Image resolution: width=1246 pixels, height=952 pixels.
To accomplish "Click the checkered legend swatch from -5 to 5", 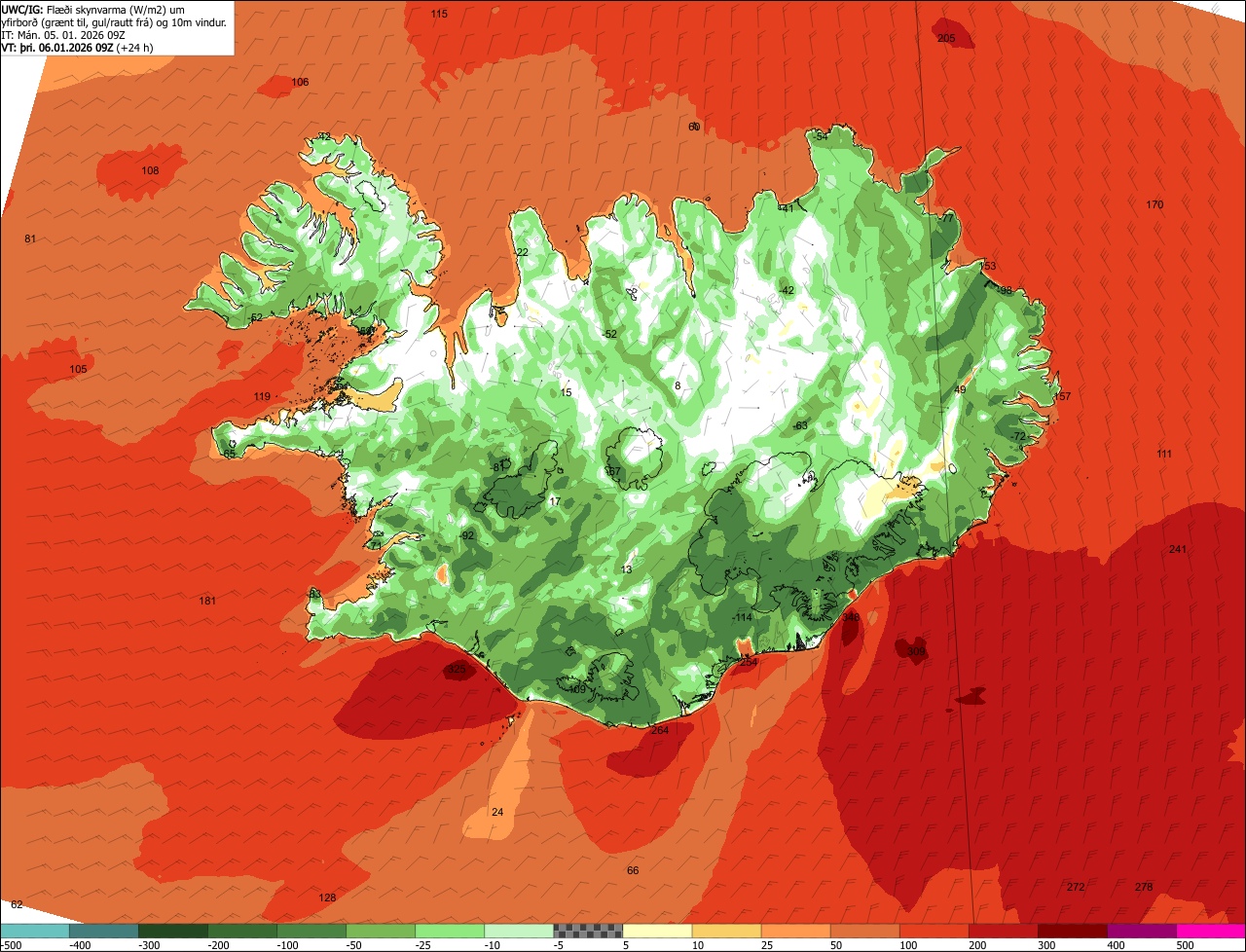I will (x=587, y=931).
